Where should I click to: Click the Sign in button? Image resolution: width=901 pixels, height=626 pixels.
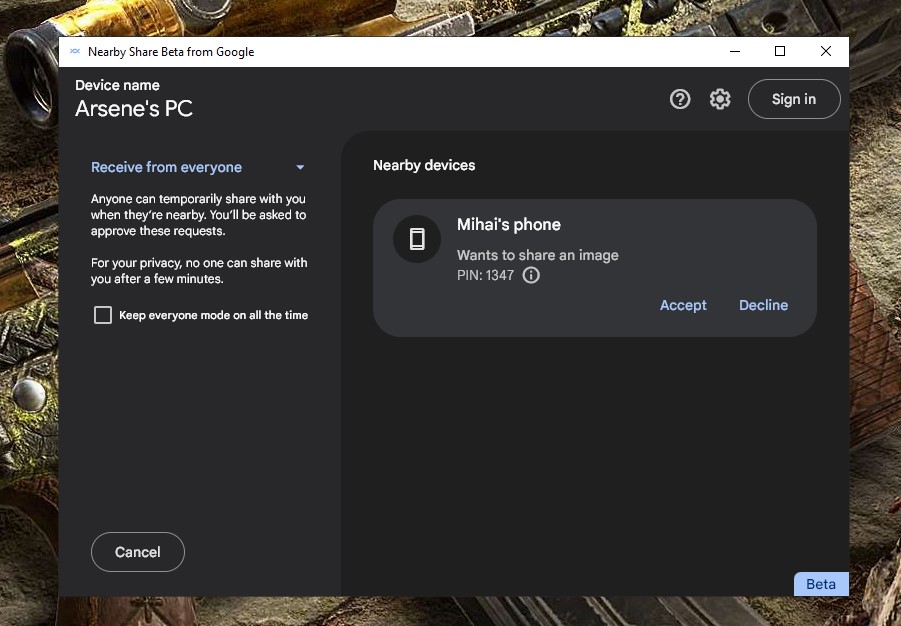point(794,99)
